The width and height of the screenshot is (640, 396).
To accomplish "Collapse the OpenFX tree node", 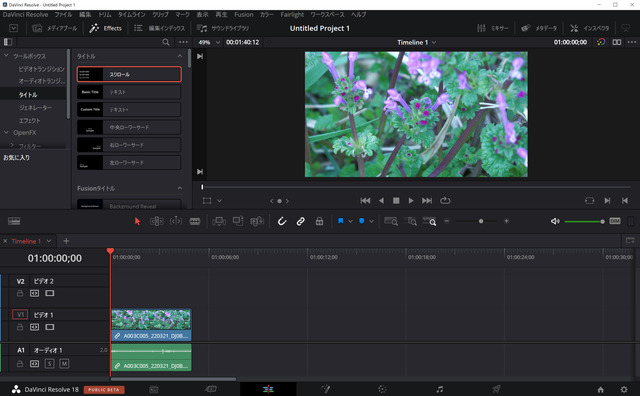I will pos(6,132).
